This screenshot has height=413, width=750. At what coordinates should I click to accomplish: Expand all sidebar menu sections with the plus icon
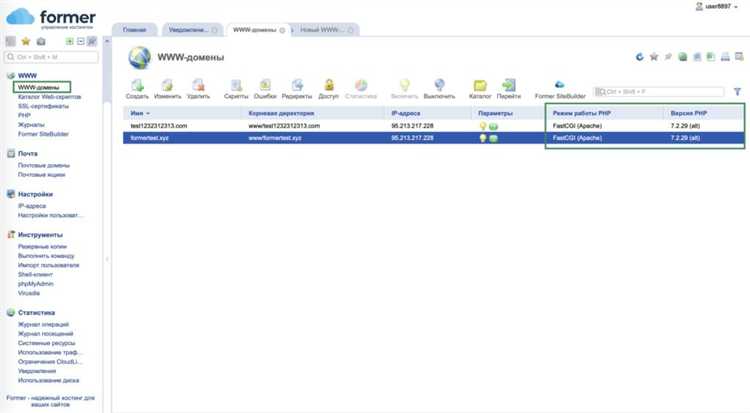[69, 42]
